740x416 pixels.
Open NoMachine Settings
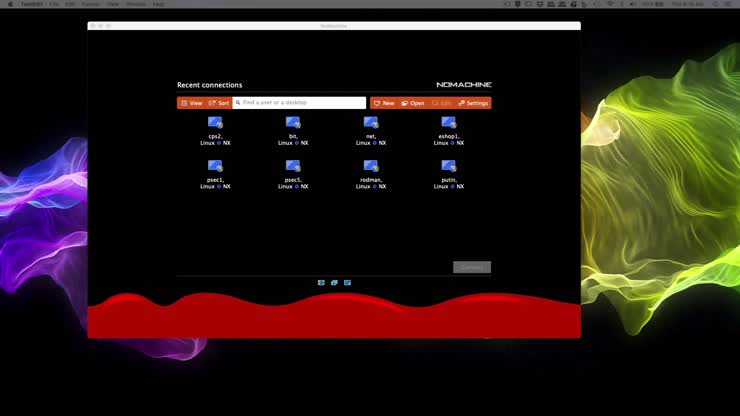click(x=473, y=103)
